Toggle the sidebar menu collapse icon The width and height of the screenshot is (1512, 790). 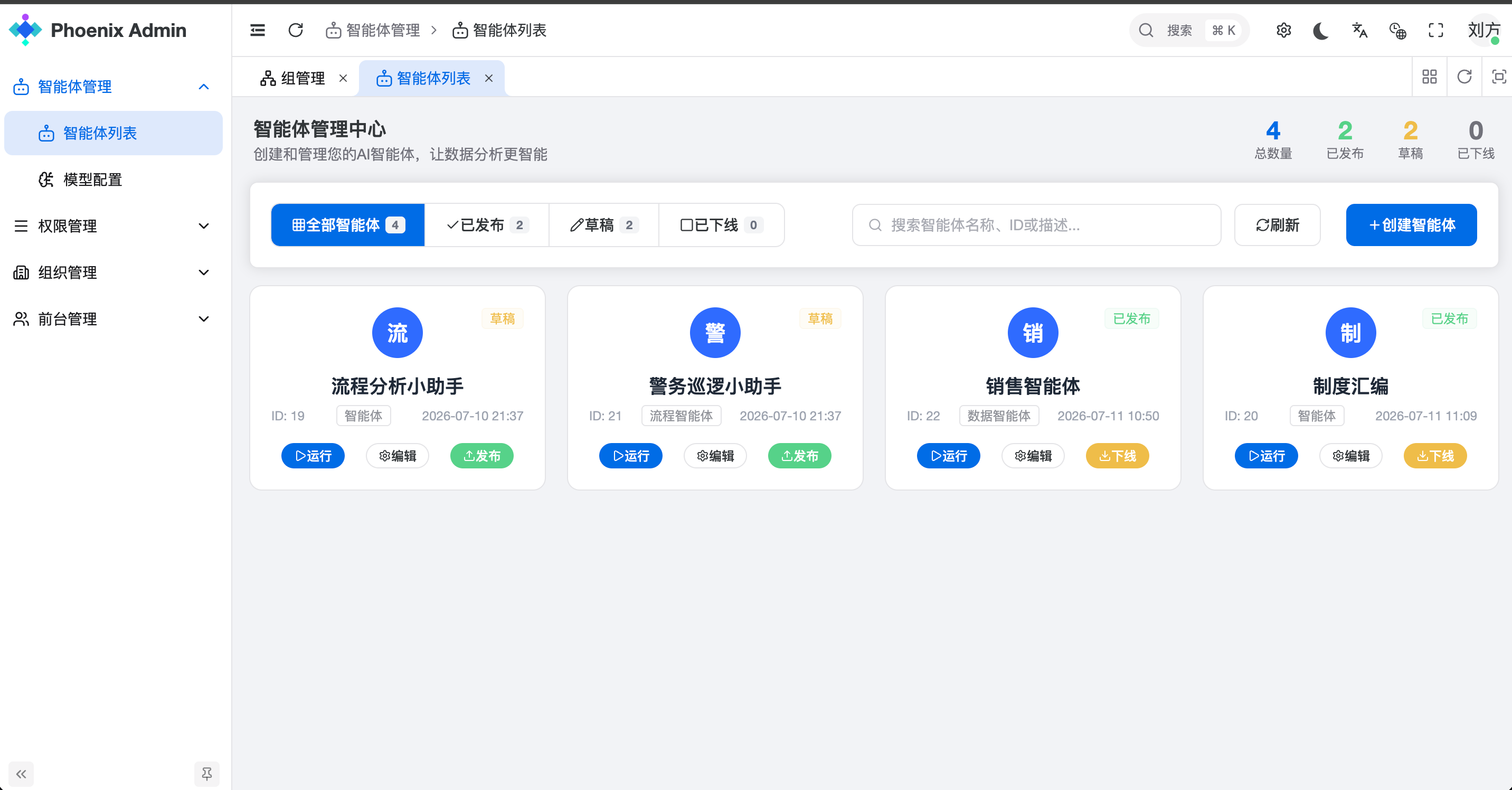pyautogui.click(x=257, y=30)
